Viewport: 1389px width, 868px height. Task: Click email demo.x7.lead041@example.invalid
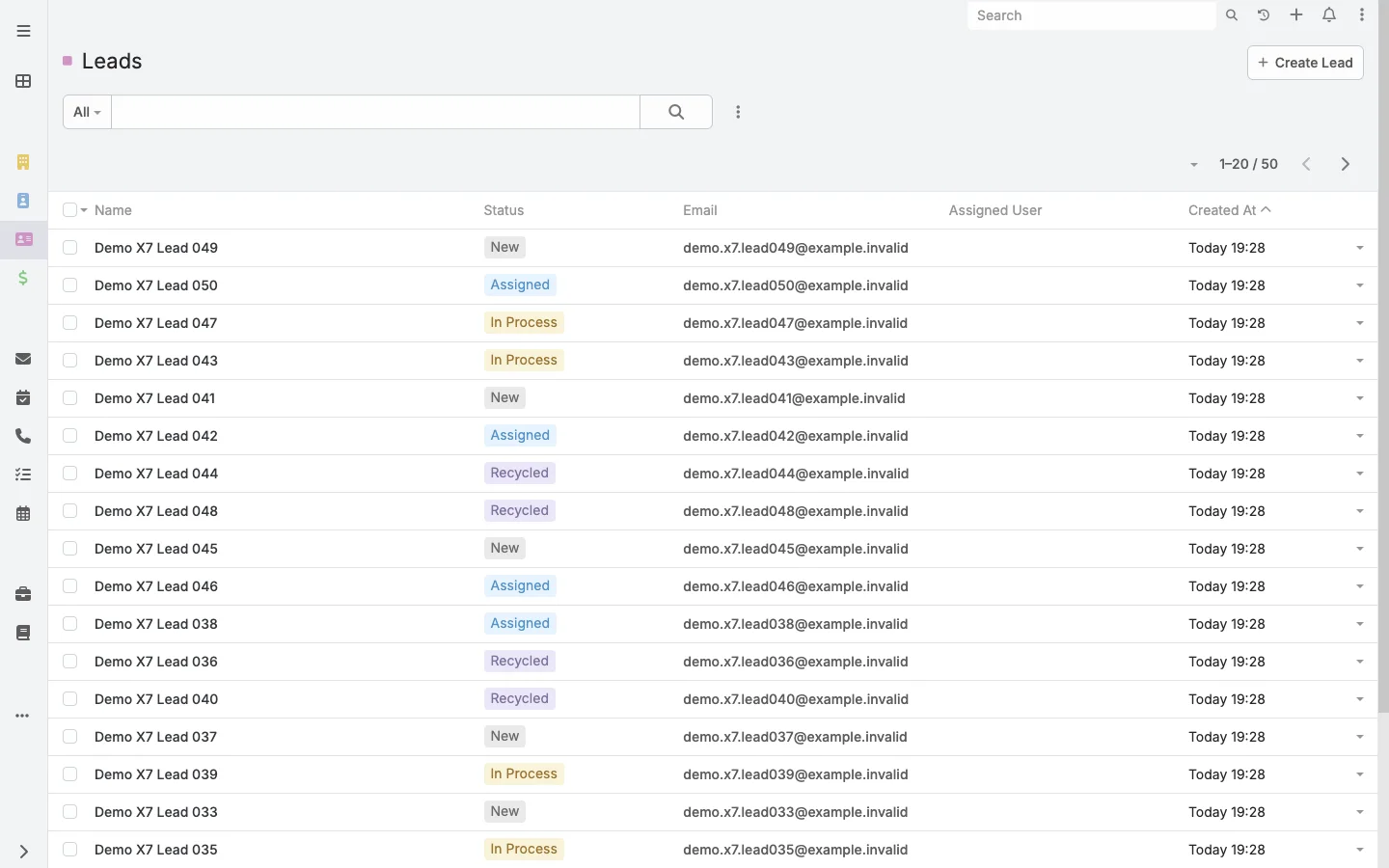coord(794,398)
